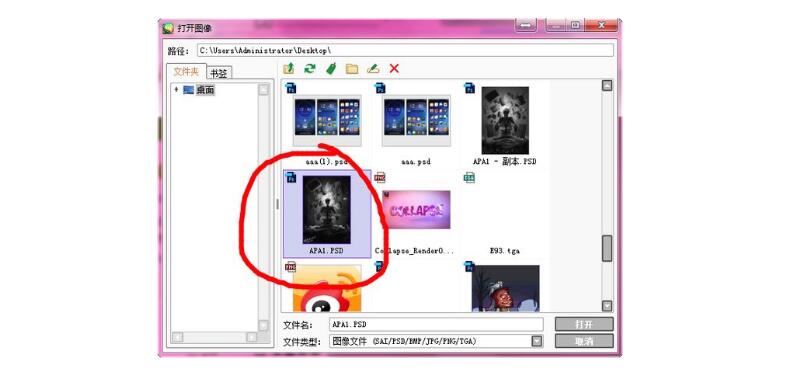Delete selected file with red X icon
The width and height of the screenshot is (795, 379).
click(x=394, y=68)
